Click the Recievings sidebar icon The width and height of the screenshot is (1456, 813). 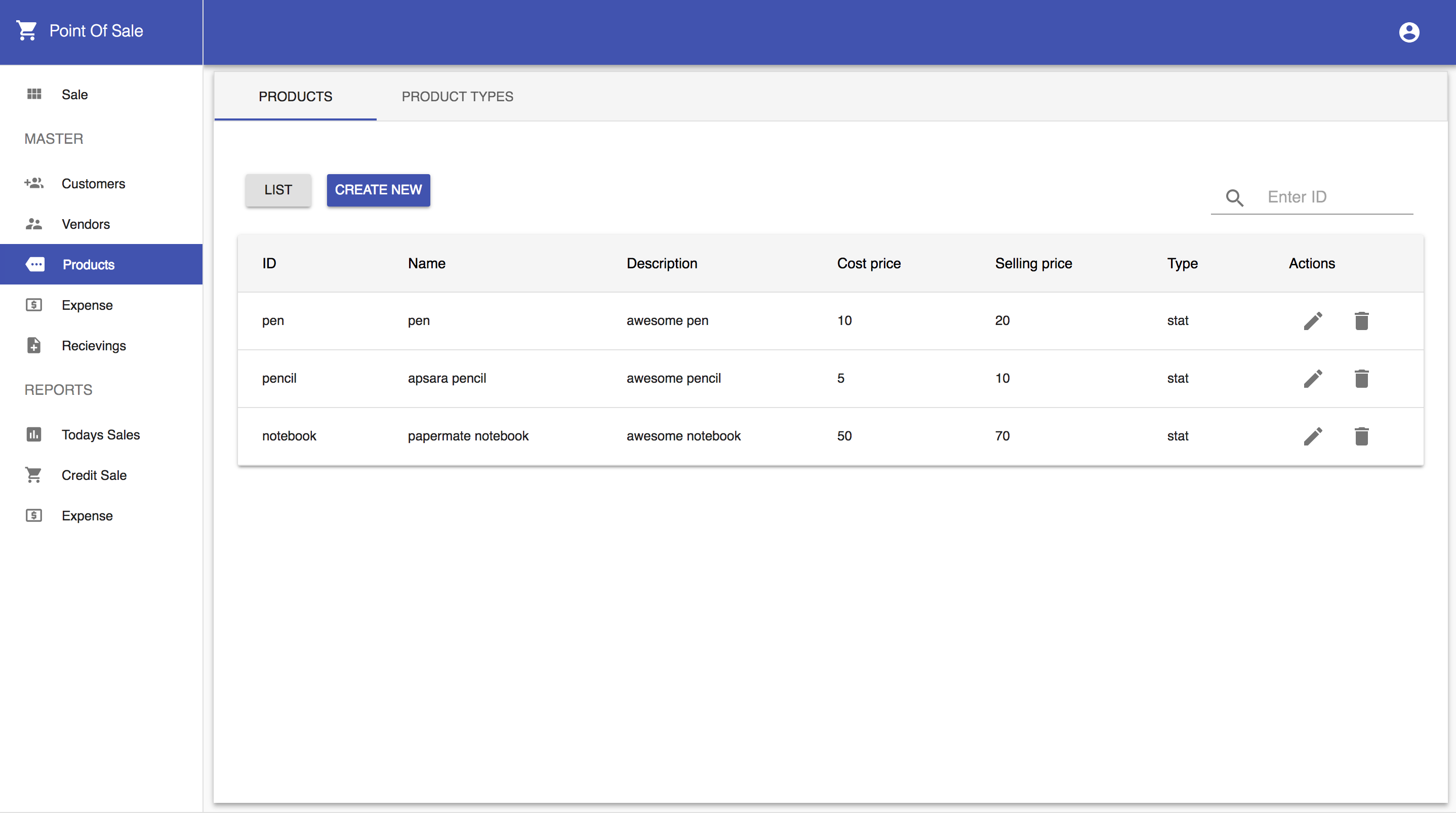pos(34,345)
